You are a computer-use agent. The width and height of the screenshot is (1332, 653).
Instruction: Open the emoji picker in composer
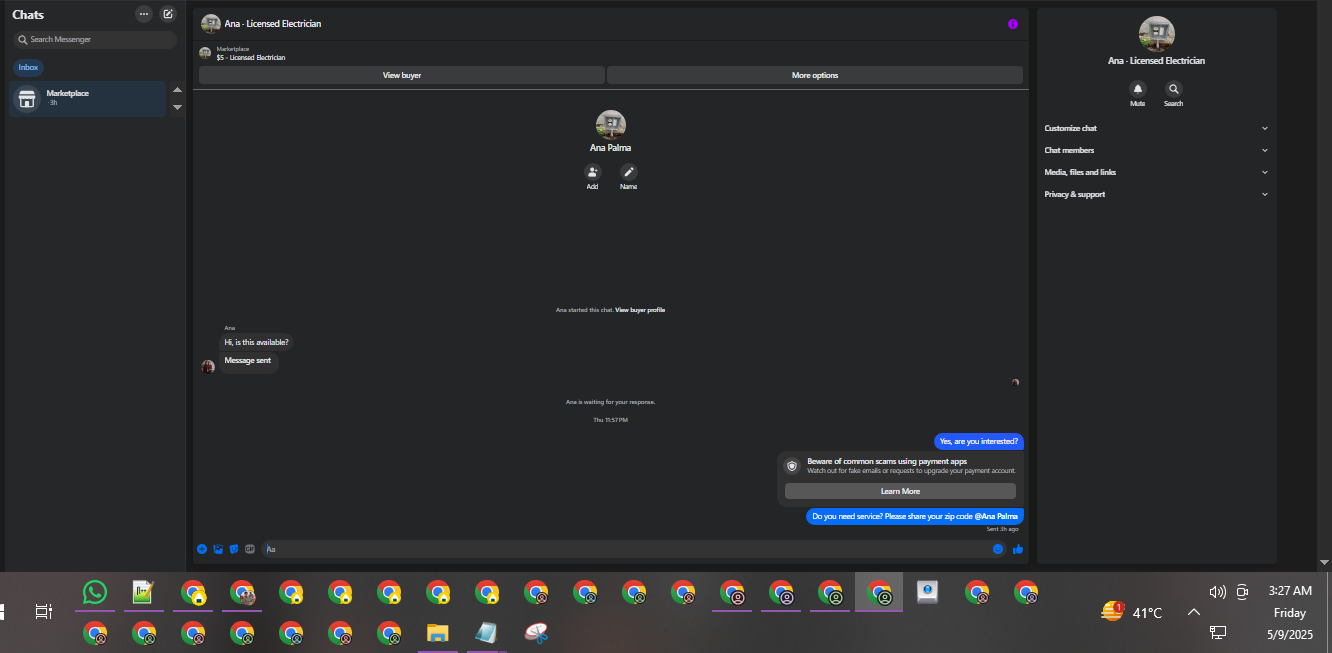tap(998, 549)
